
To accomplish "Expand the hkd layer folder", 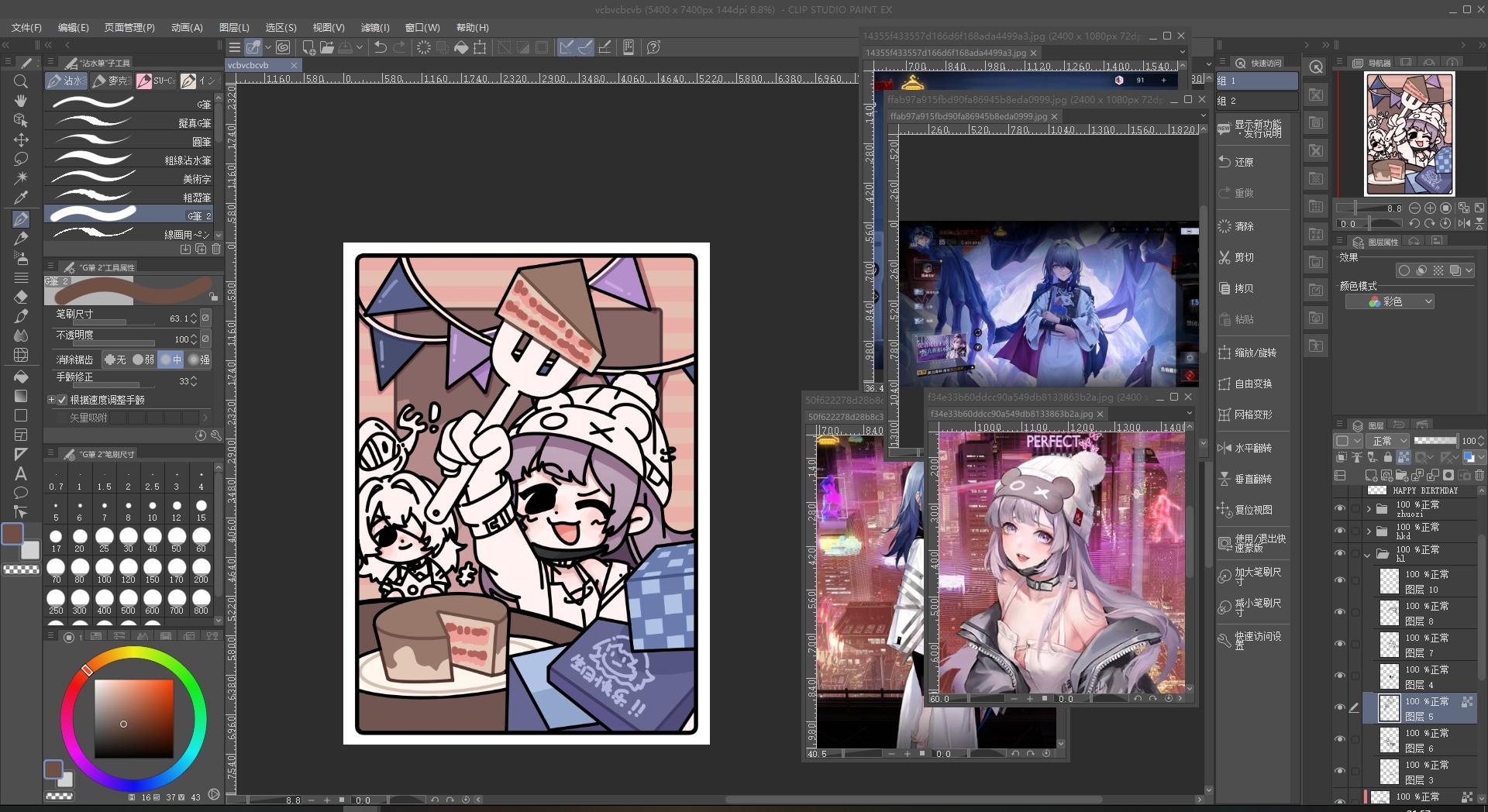I will pyautogui.click(x=1369, y=532).
